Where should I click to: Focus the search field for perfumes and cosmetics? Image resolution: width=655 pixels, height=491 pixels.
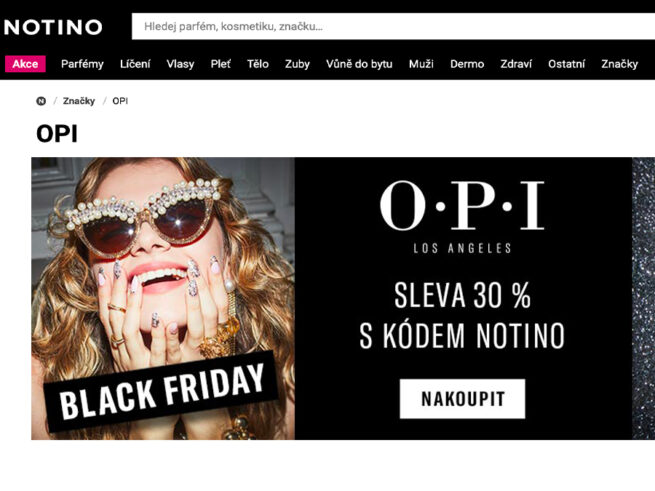pos(393,26)
